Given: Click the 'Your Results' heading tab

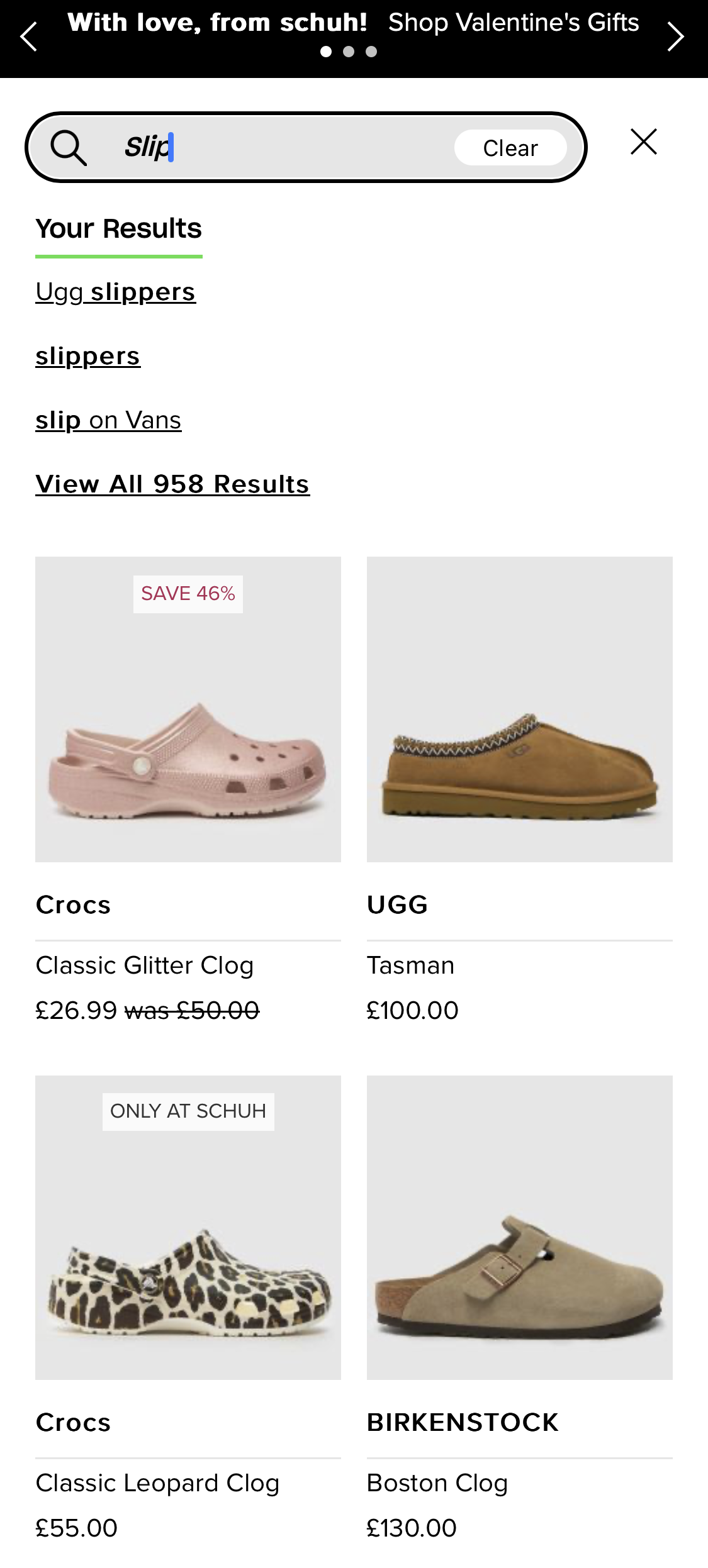Looking at the screenshot, I should click(x=118, y=228).
